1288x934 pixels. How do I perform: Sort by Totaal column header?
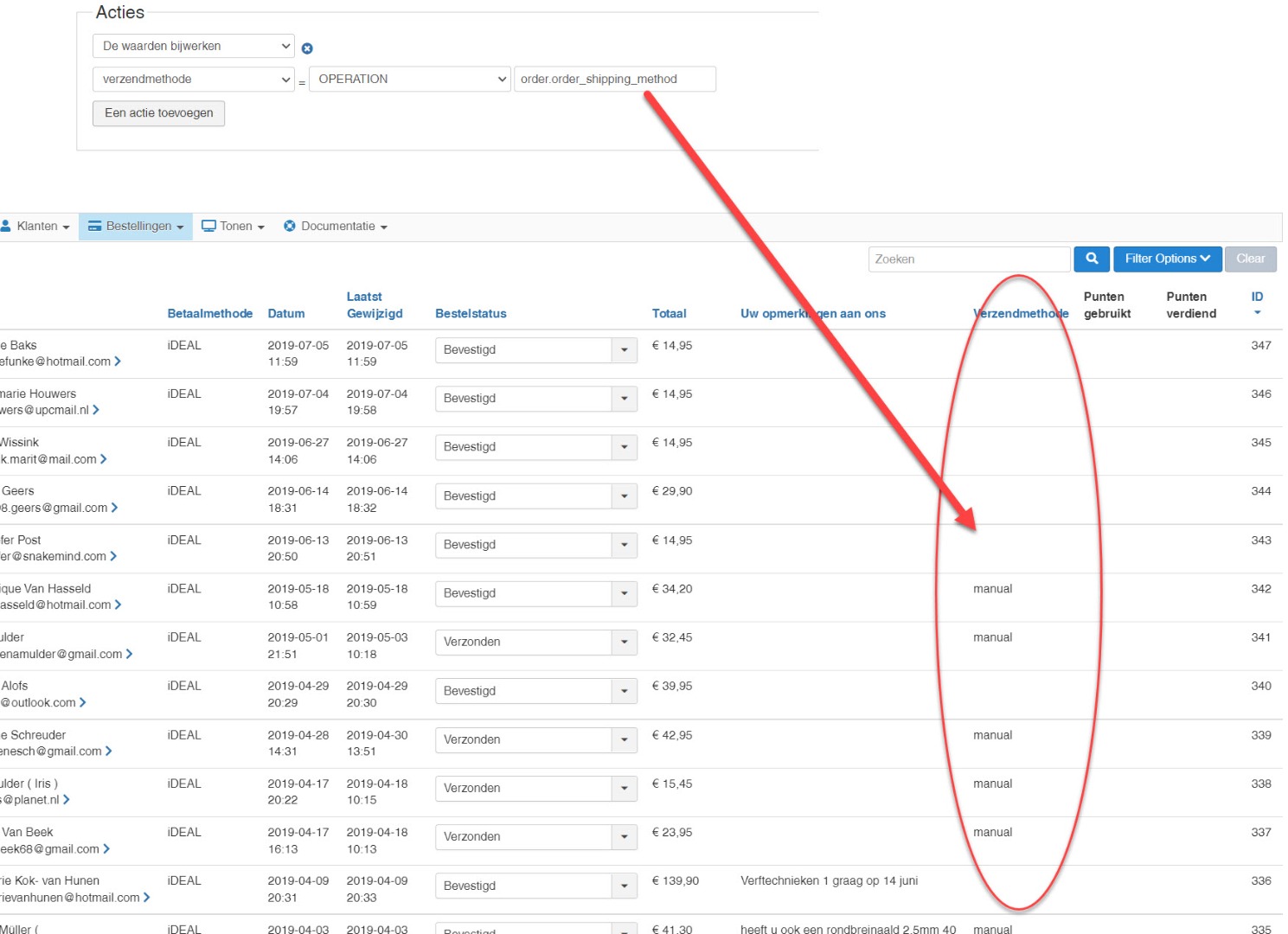coord(669,314)
